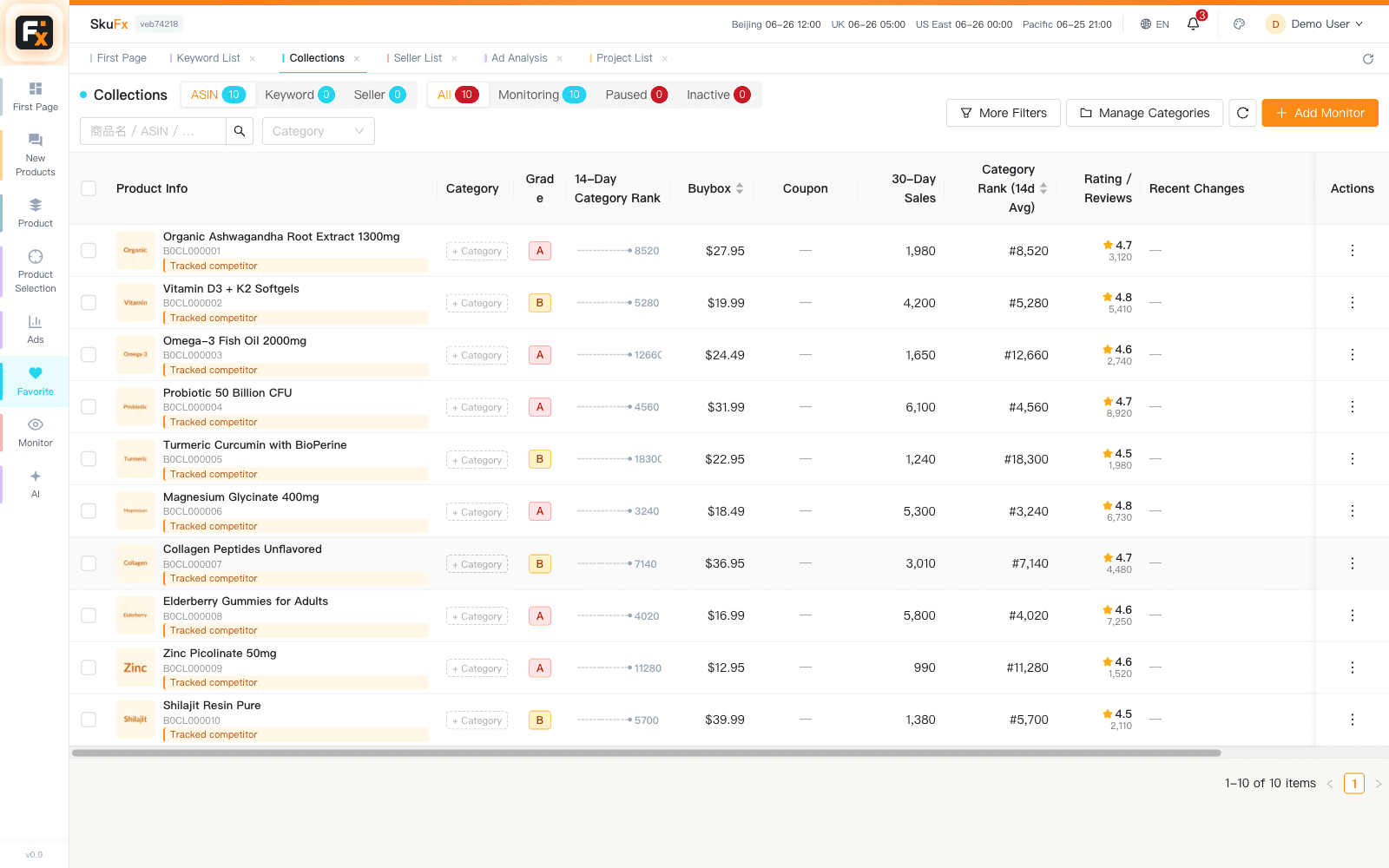This screenshot has height=868, width=1389.
Task: Open the AI sparkle section
Action: (x=36, y=483)
